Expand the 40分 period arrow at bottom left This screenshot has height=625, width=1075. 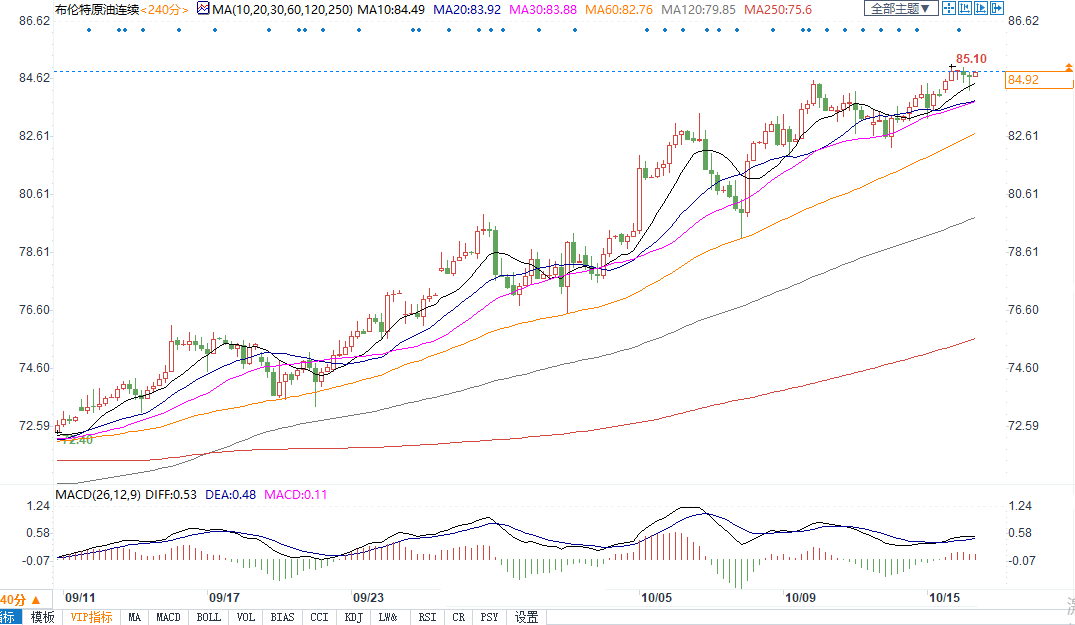point(20,599)
